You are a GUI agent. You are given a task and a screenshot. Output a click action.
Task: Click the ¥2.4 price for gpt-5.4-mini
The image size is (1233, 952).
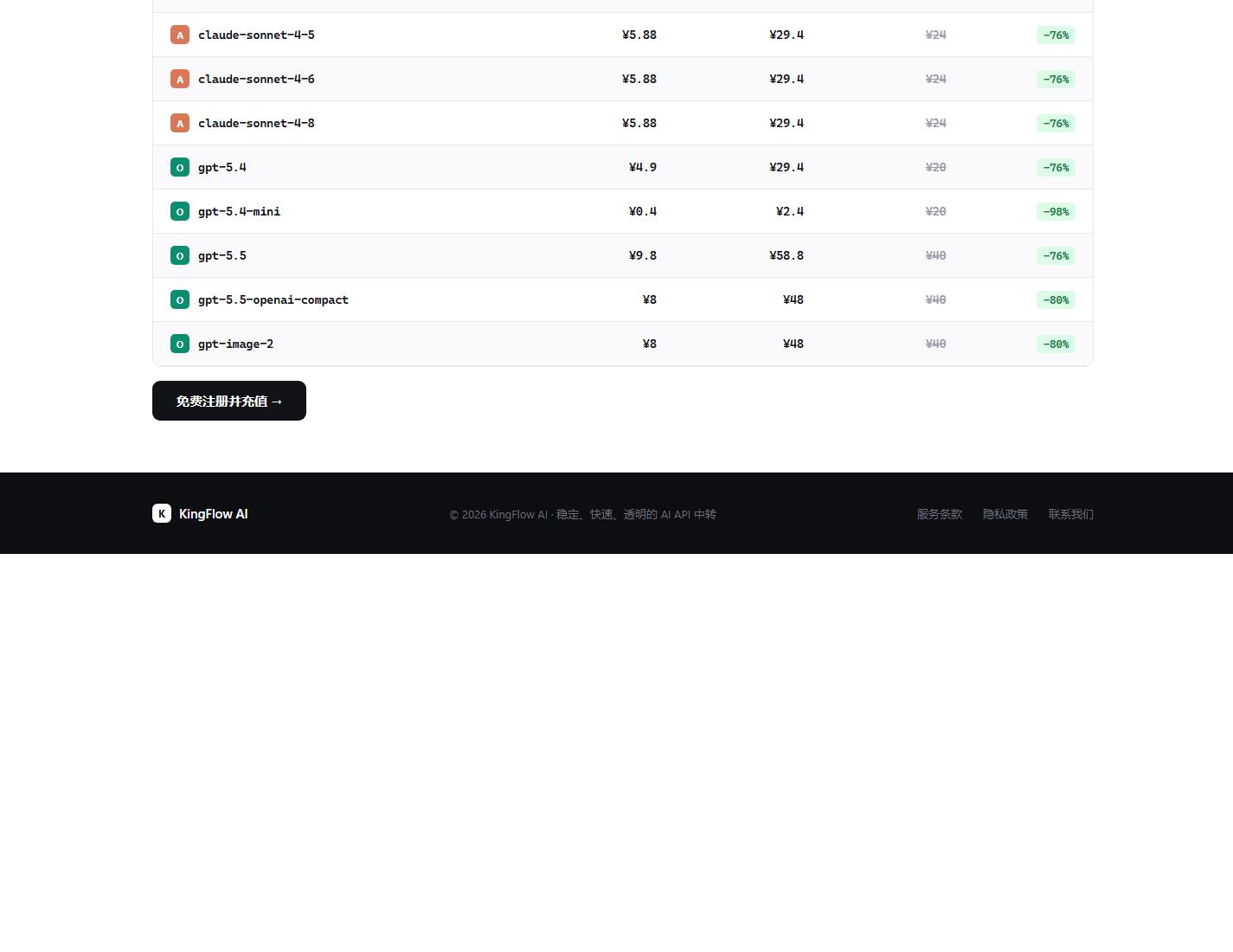[x=790, y=211]
